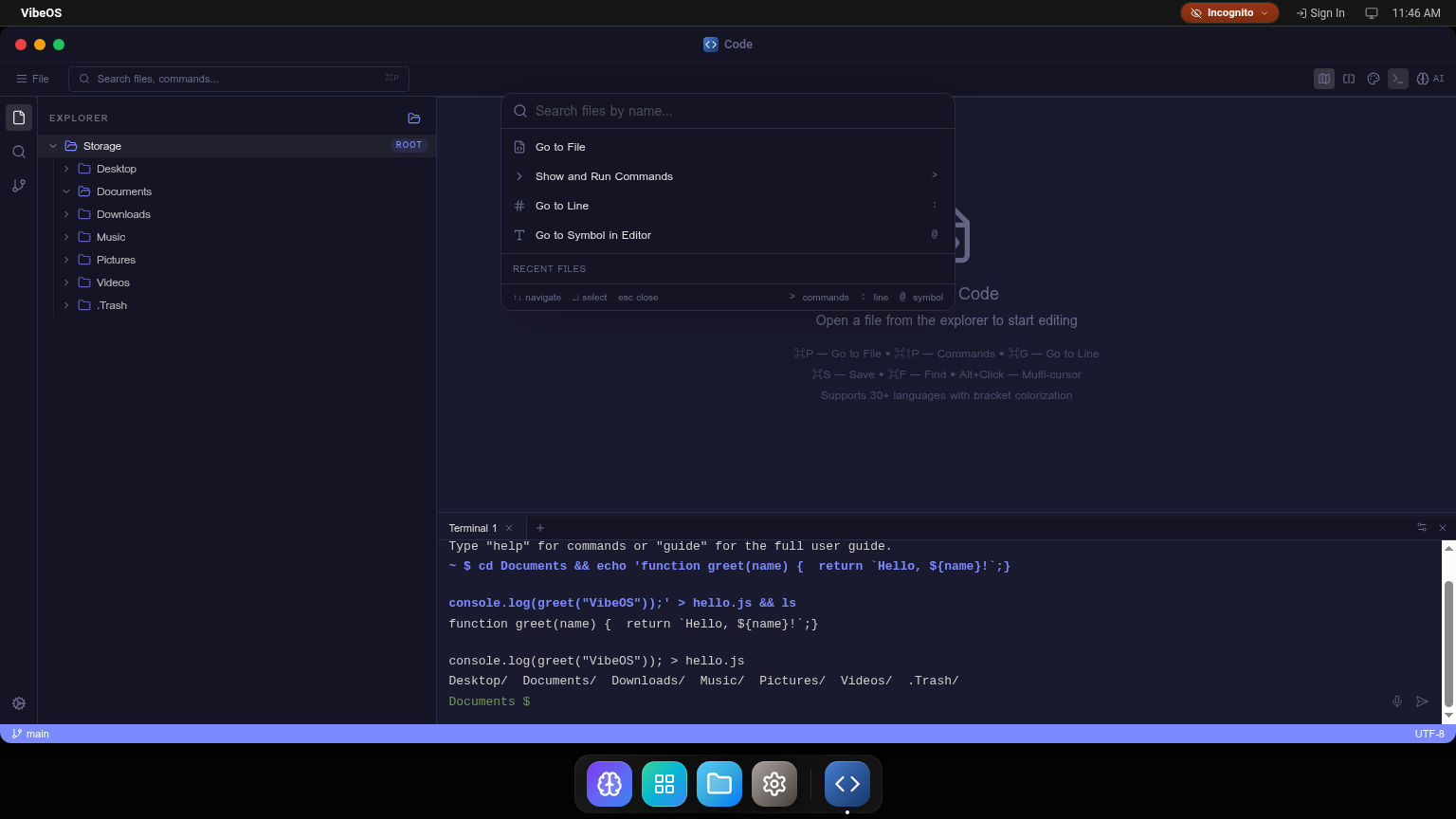
Task: Open terminal settings sliders icon
Action: (1422, 527)
